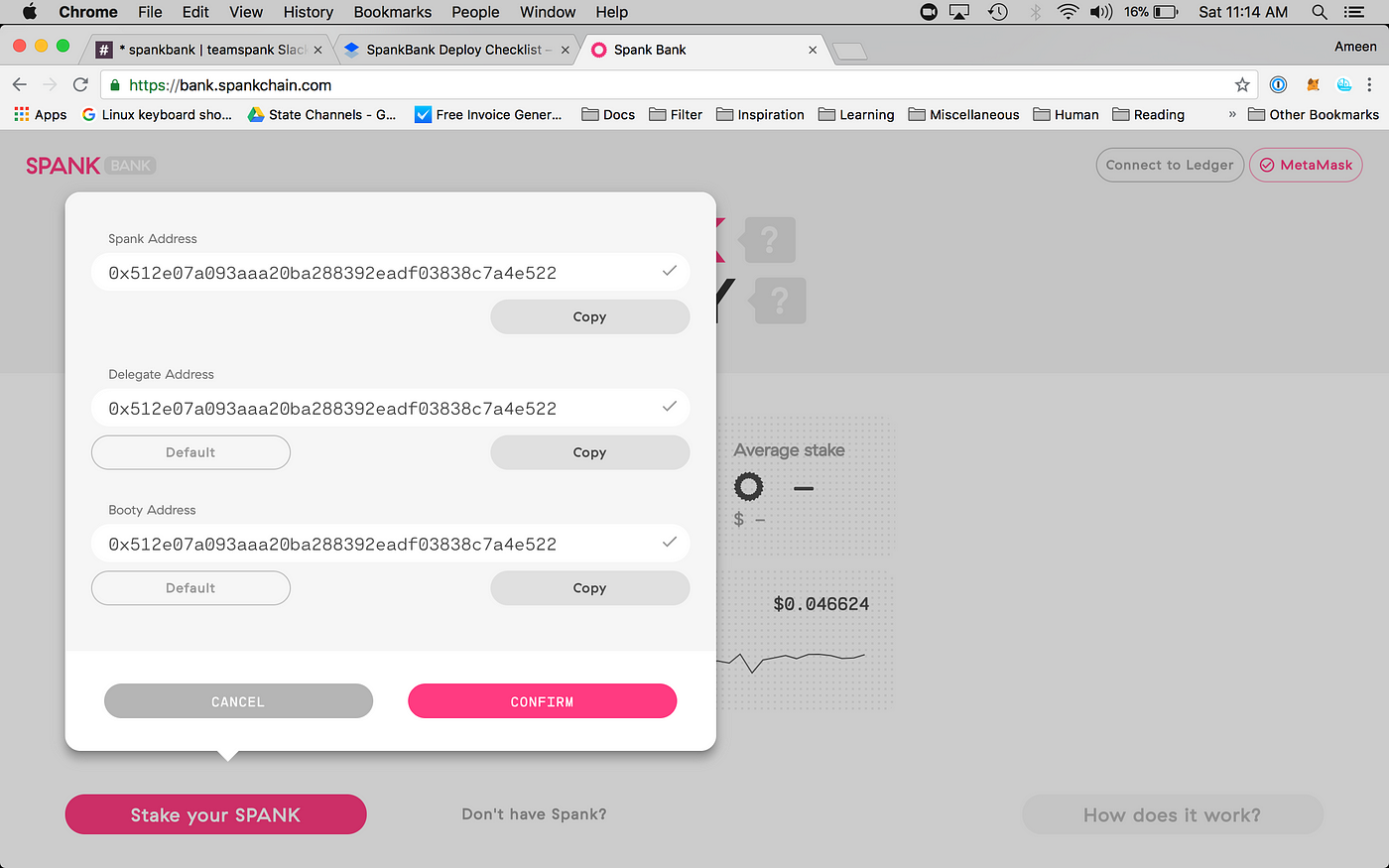Click the Bluetooth menu bar icon
The height and width of the screenshot is (868, 1389).
point(1035,12)
